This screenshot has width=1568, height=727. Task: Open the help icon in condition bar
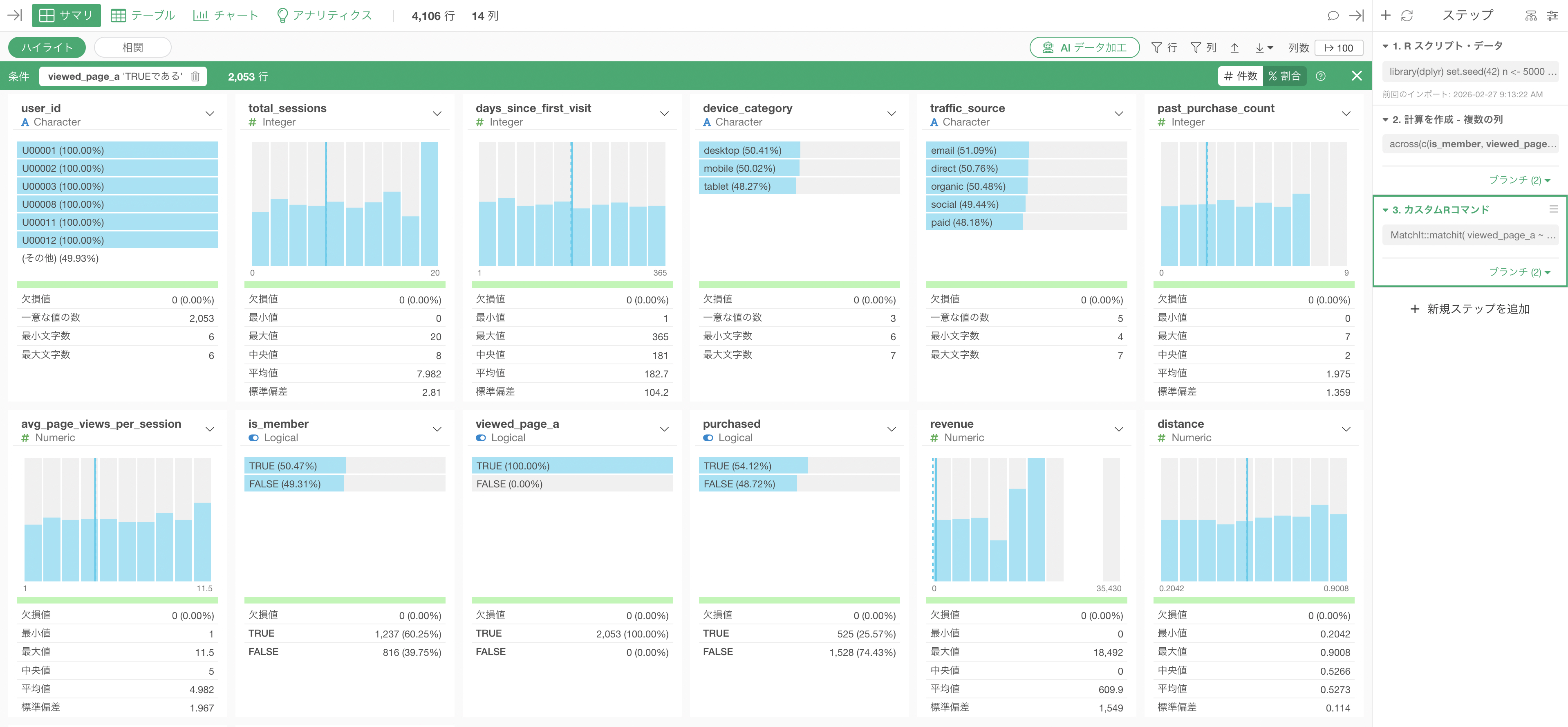pyautogui.click(x=1320, y=76)
